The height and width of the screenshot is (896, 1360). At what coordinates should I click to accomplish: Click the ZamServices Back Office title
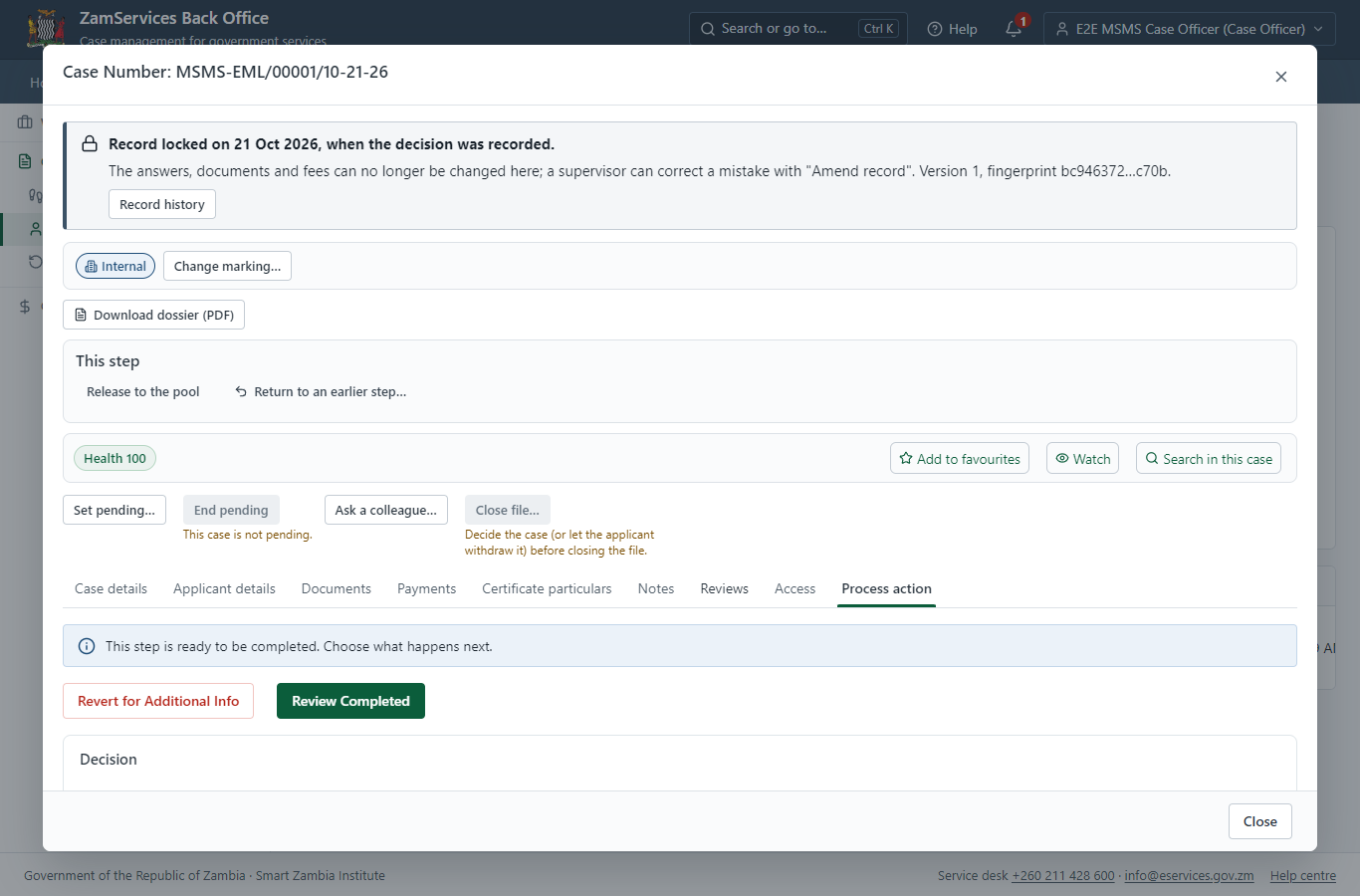(174, 18)
